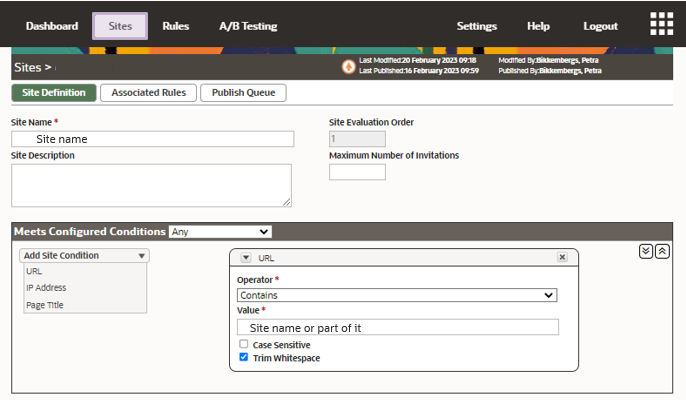
Task: Choose IP Address from site condition list
Action: pos(46,288)
